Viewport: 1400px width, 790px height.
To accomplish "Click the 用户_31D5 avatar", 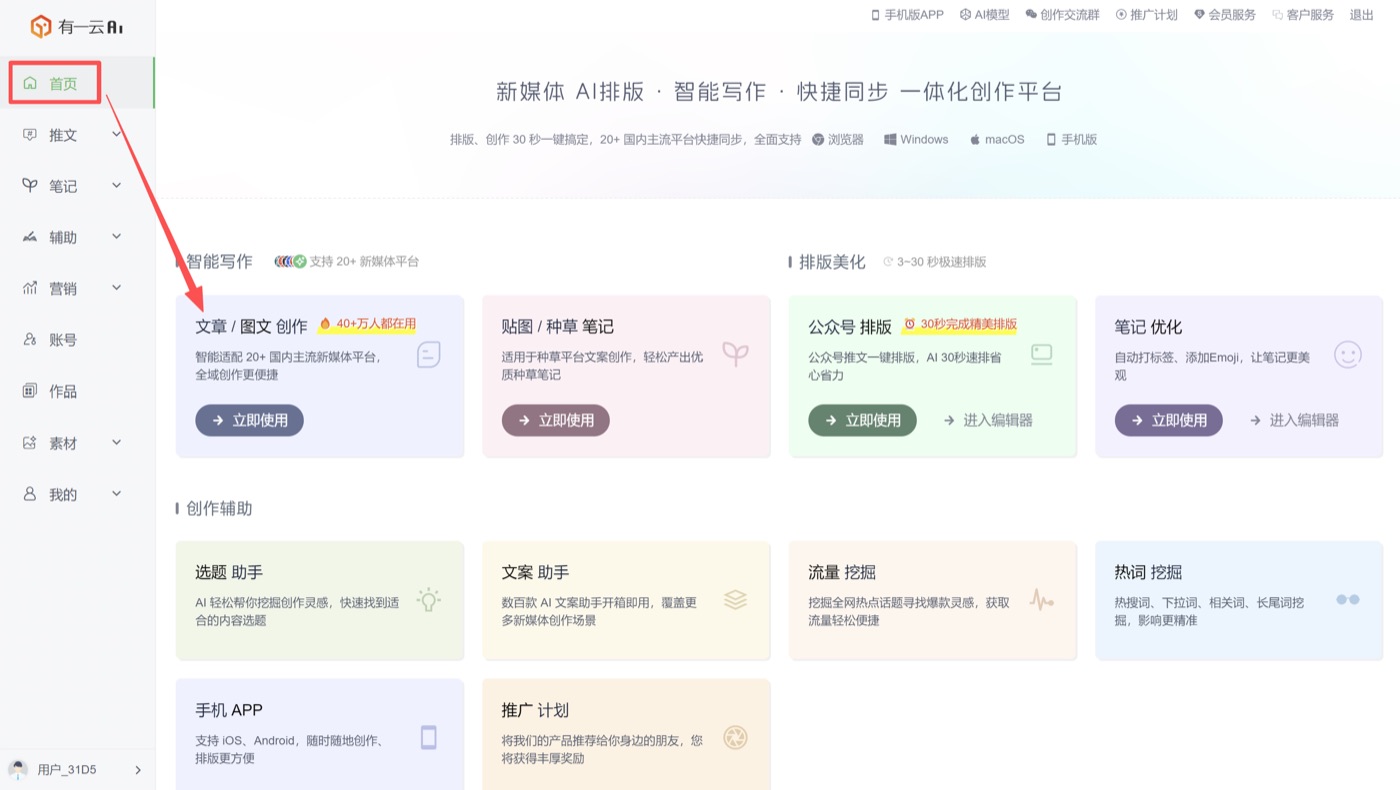I will point(18,770).
